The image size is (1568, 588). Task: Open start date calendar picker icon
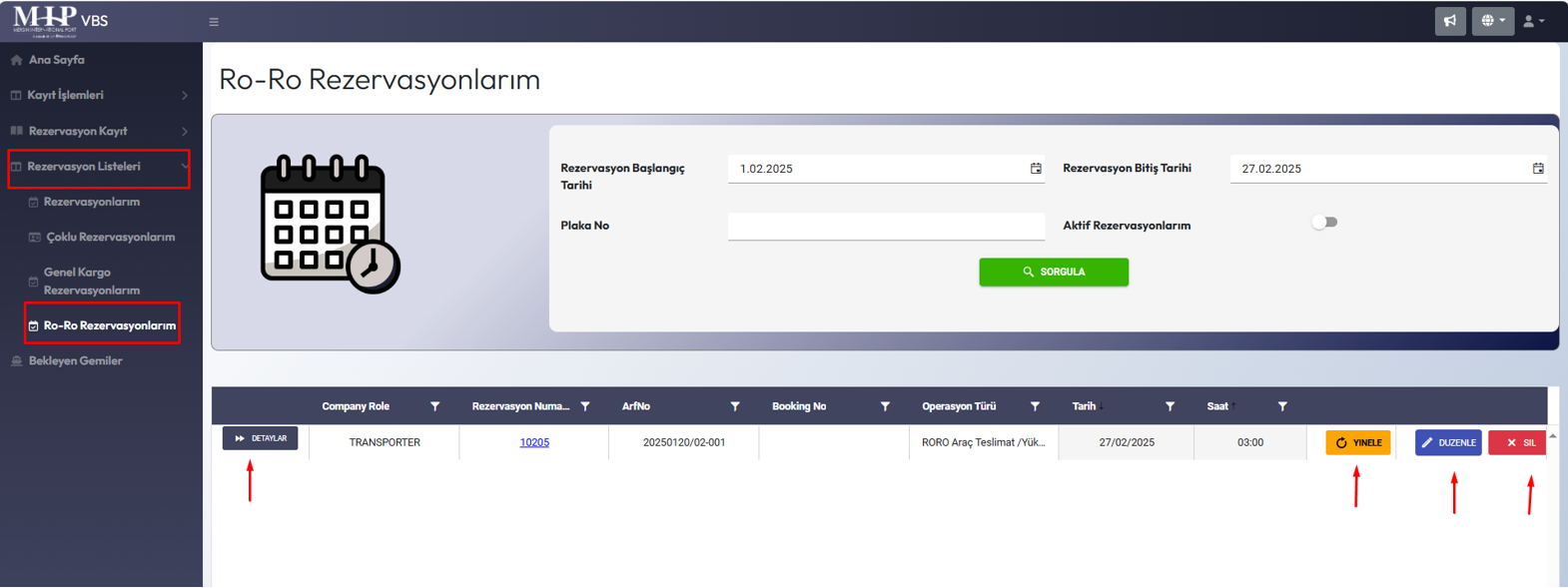(x=1036, y=169)
